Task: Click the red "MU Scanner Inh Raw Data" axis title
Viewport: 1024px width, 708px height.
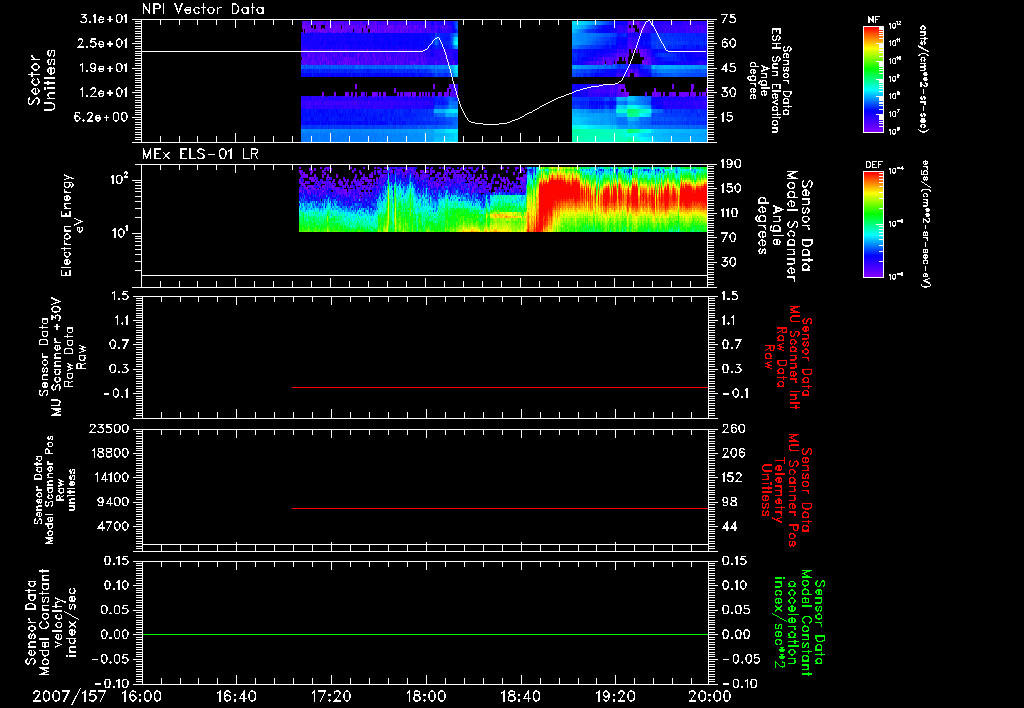Action: point(788,357)
